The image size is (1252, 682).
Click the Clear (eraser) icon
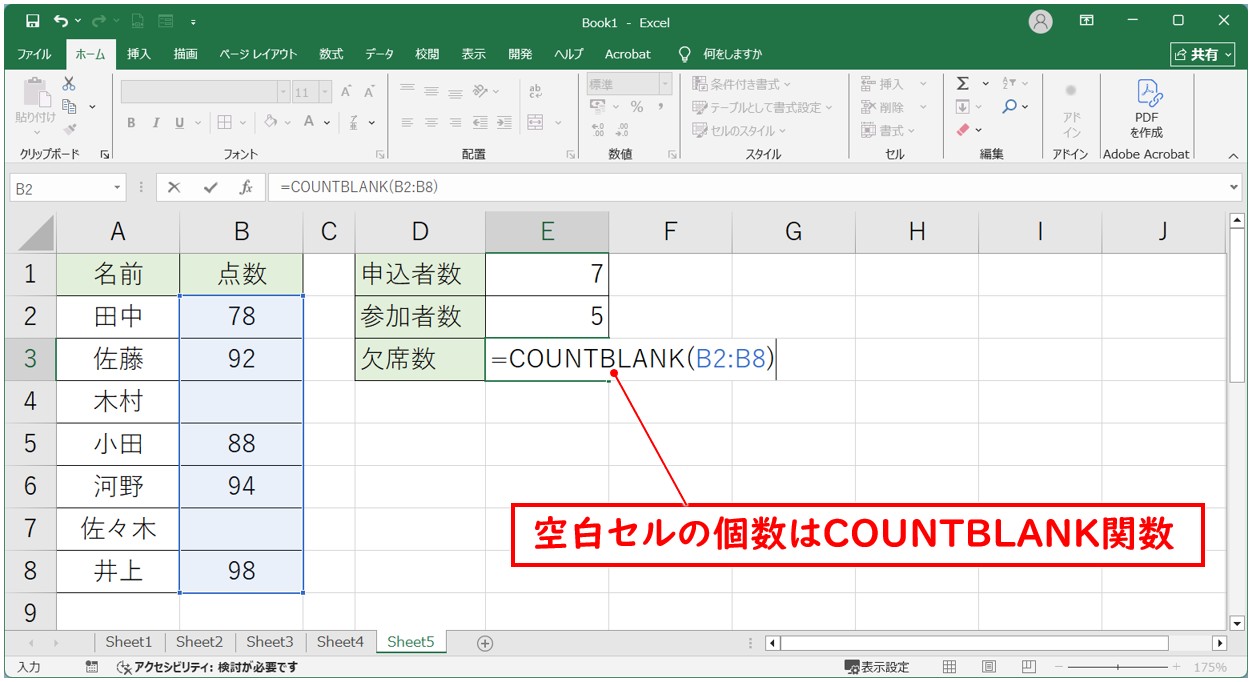point(961,129)
